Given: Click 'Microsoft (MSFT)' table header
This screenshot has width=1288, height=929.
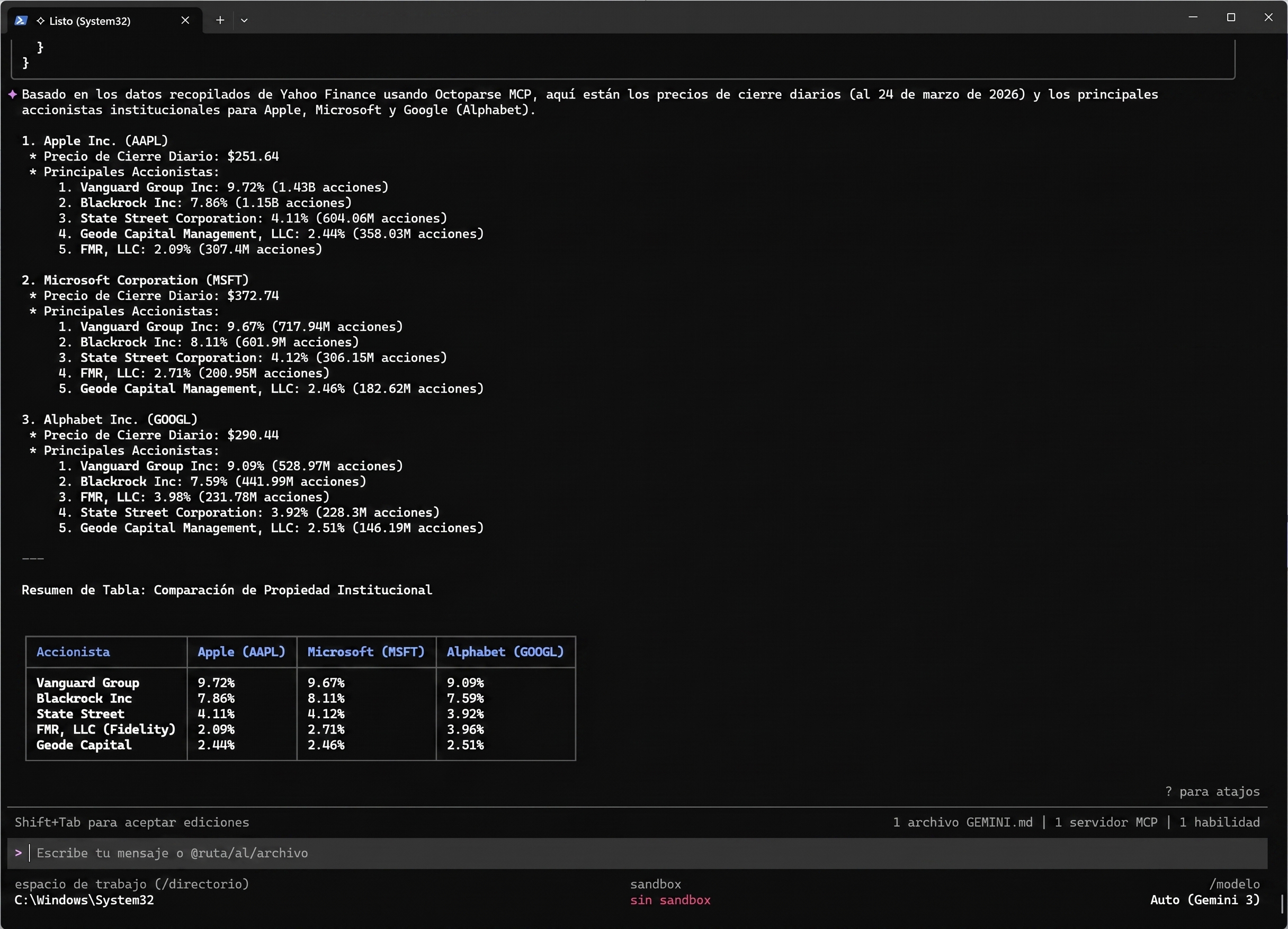Looking at the screenshot, I should 366,652.
